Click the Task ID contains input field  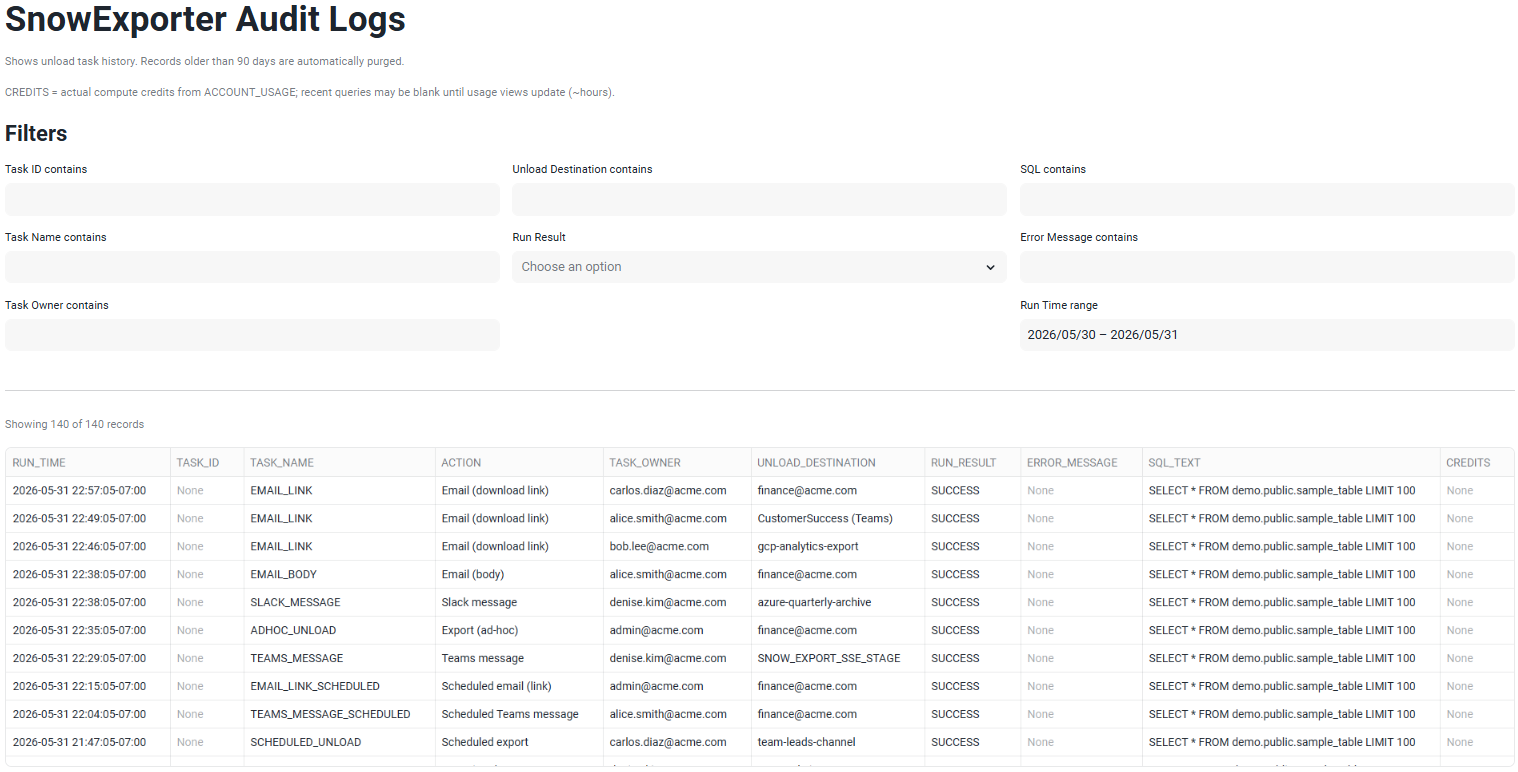click(x=252, y=199)
